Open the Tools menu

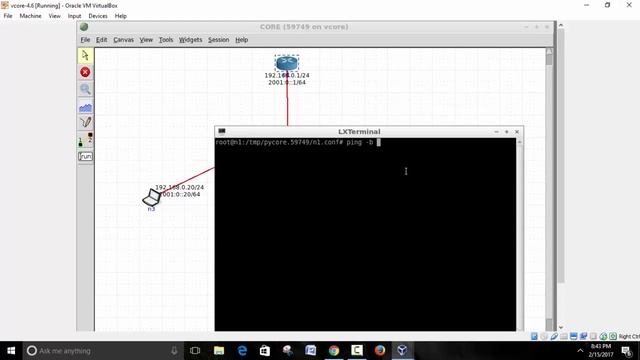pyautogui.click(x=166, y=40)
